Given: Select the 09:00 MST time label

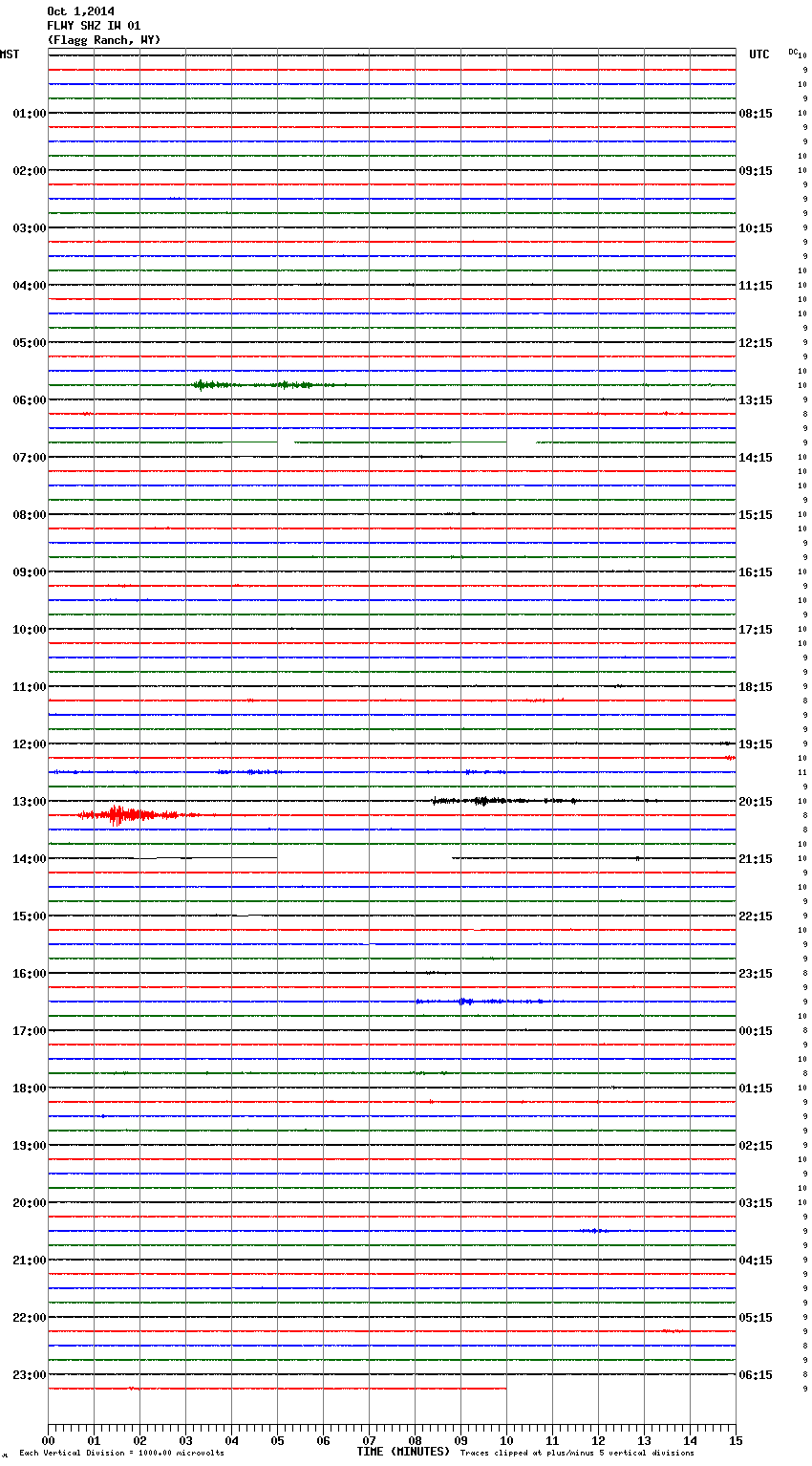Looking at the screenshot, I should pos(30,572).
